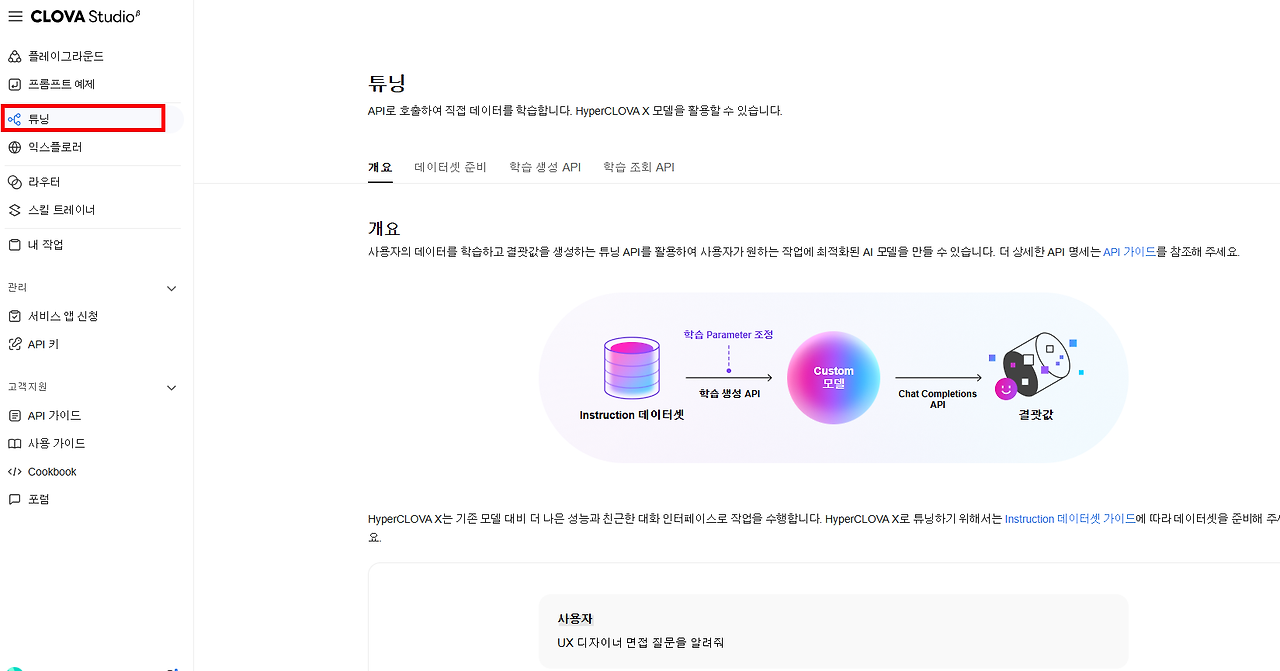Screen dimensions: 1280x671
Task: Open Cookbook from the sidebar
Action: pos(92,472)
